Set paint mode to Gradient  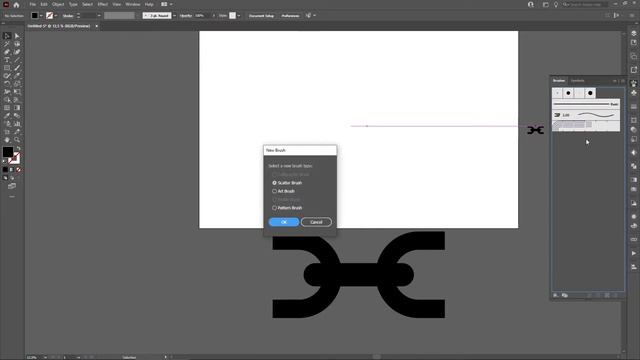click(12, 170)
